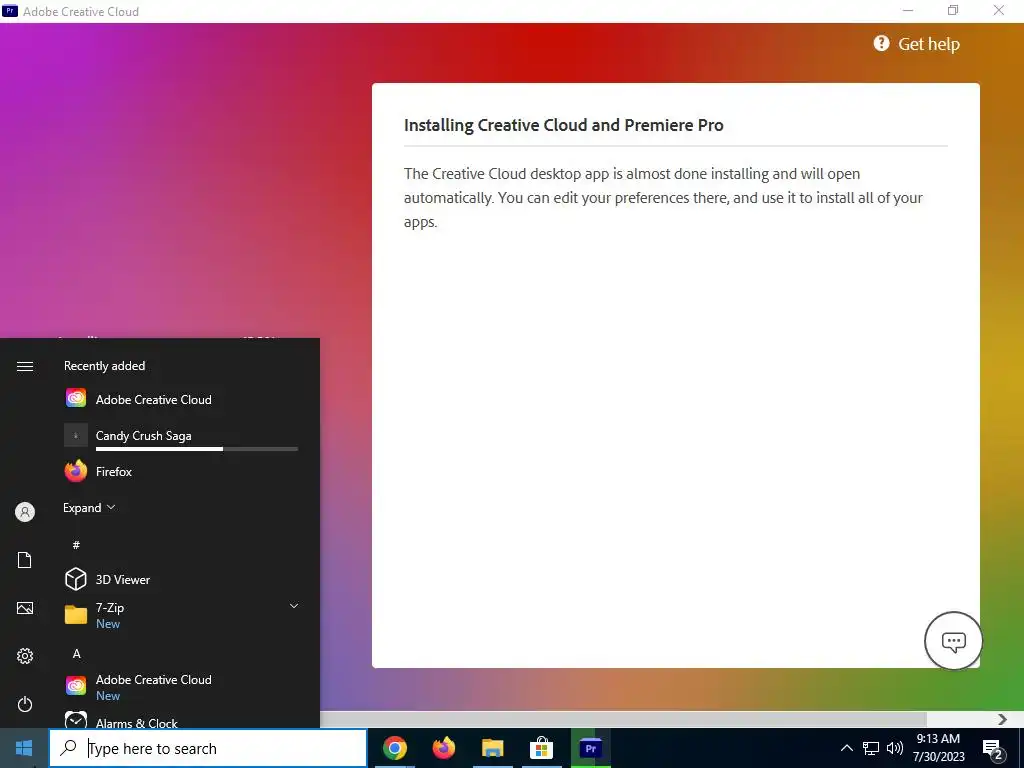Image resolution: width=1024 pixels, height=768 pixels.
Task: Click the taskbar search box
Action: (x=208, y=748)
